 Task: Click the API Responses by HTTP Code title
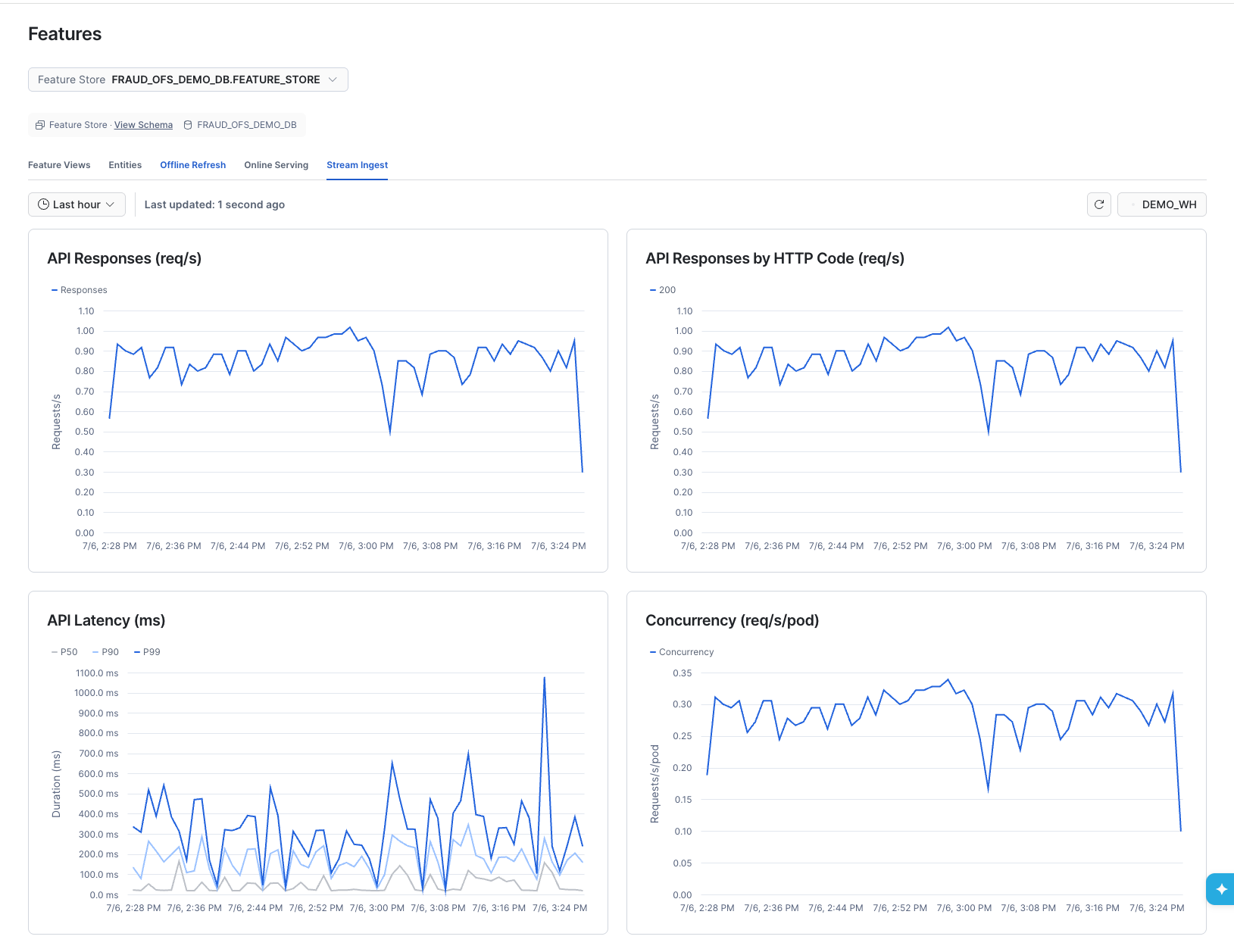coord(775,258)
